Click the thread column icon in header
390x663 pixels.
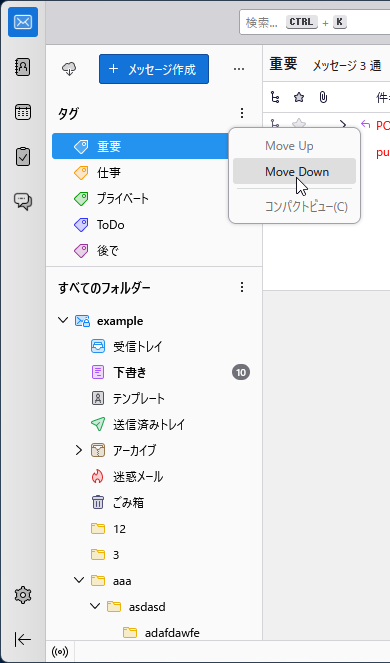[x=275, y=98]
